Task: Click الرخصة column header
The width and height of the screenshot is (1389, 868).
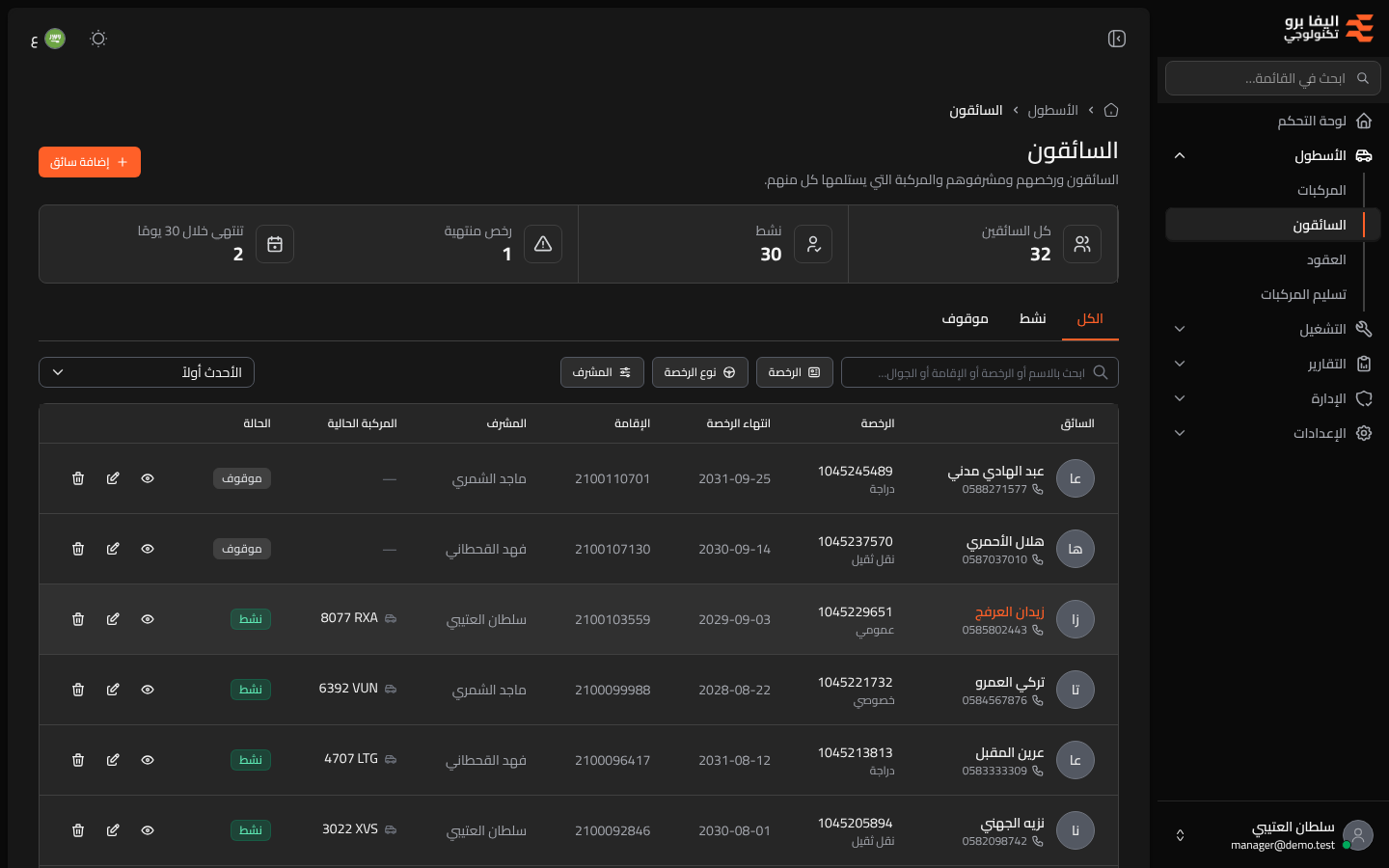Action: (878, 423)
